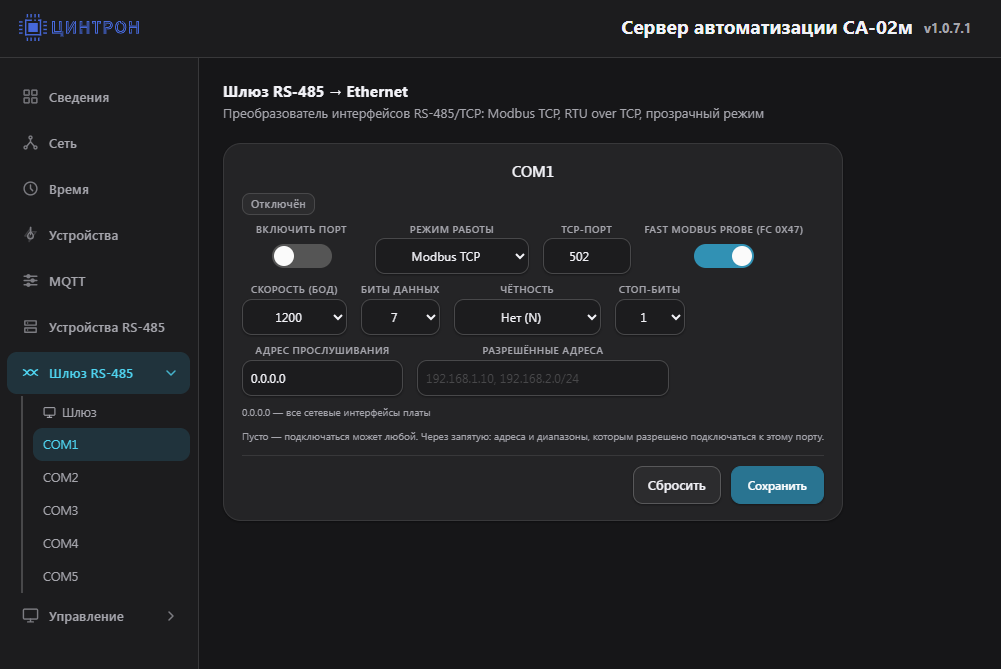This screenshot has height=669, width=1001.
Task: Turn off Fast Modbus Probe toggle
Action: click(x=723, y=256)
